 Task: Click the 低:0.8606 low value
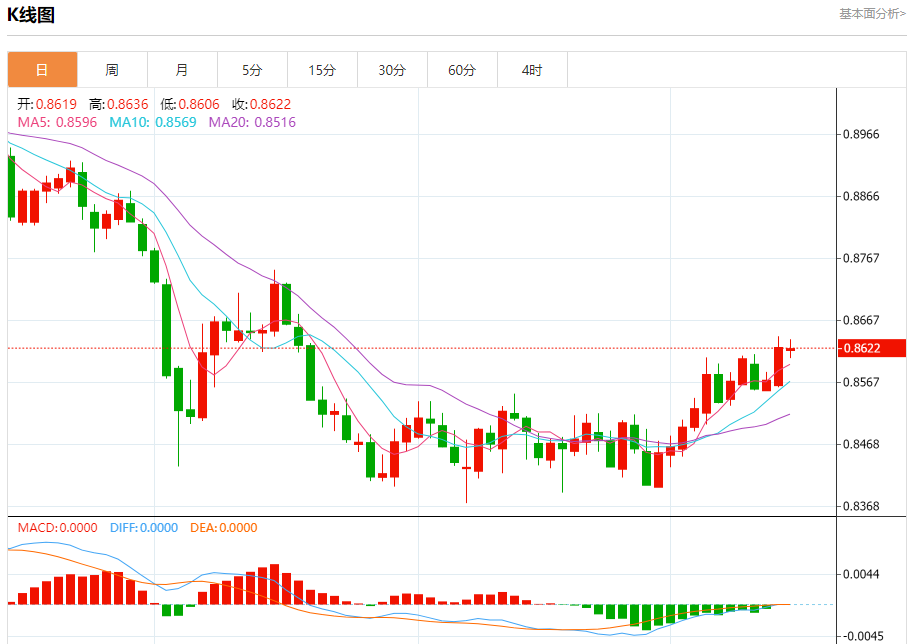tap(190, 104)
